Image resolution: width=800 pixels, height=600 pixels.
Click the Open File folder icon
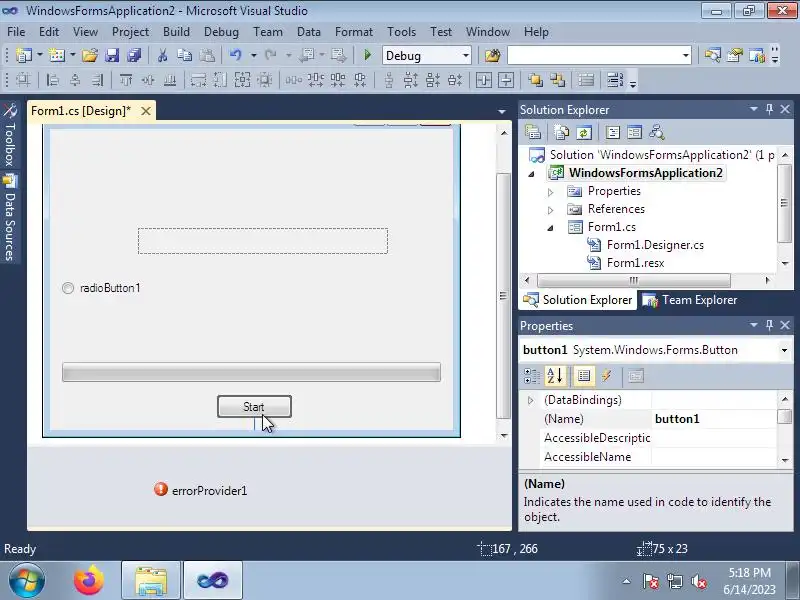(x=90, y=55)
